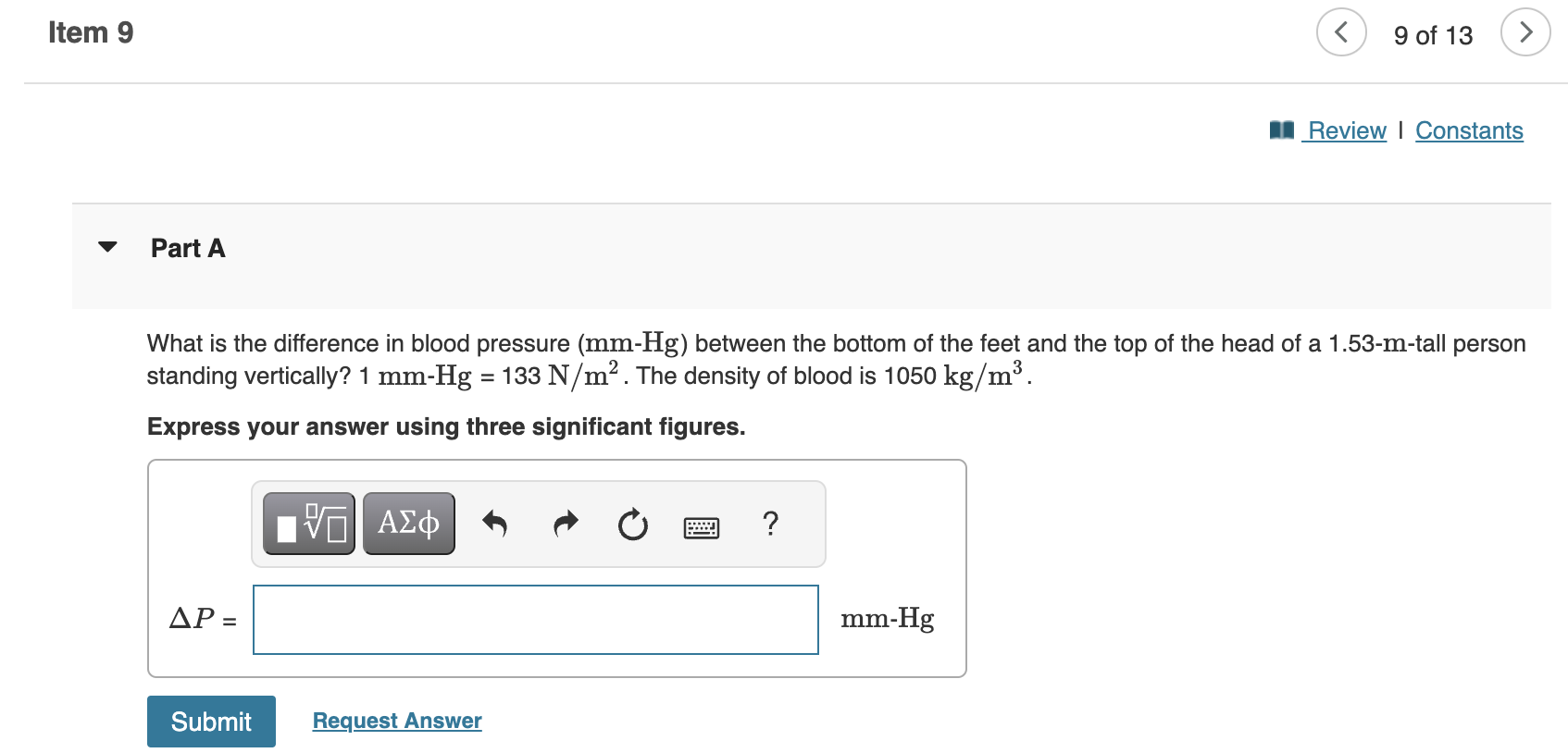The image size is (1568, 753).
Task: Select the Part A header
Action: click(188, 247)
